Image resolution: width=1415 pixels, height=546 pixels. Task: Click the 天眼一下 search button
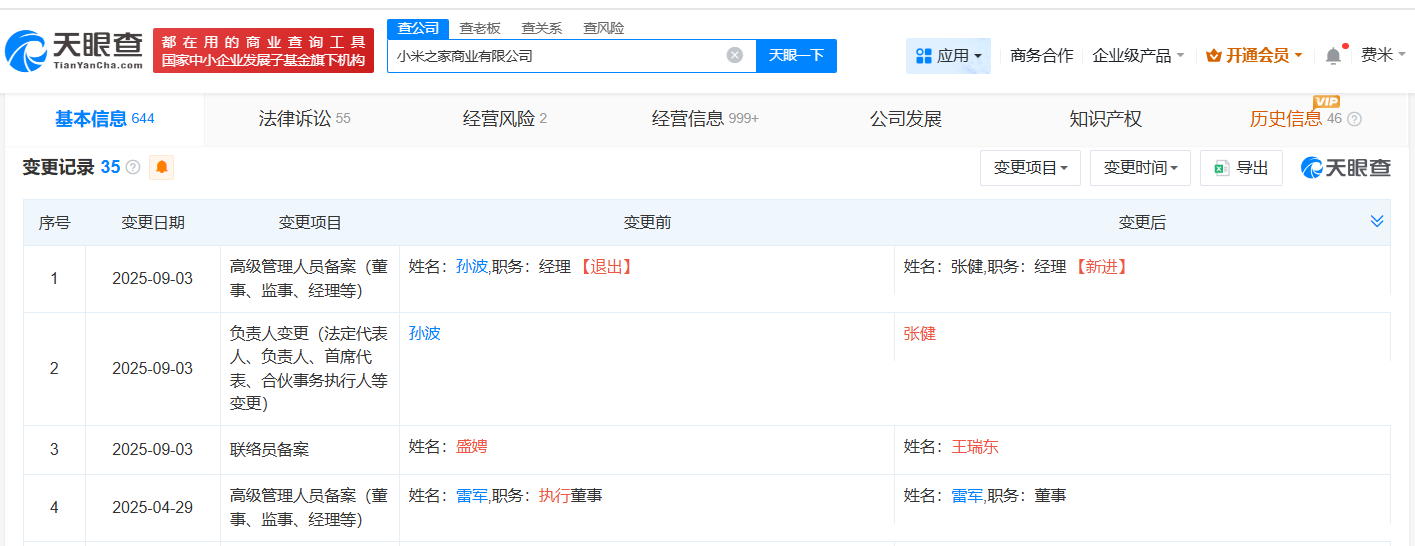(x=796, y=55)
